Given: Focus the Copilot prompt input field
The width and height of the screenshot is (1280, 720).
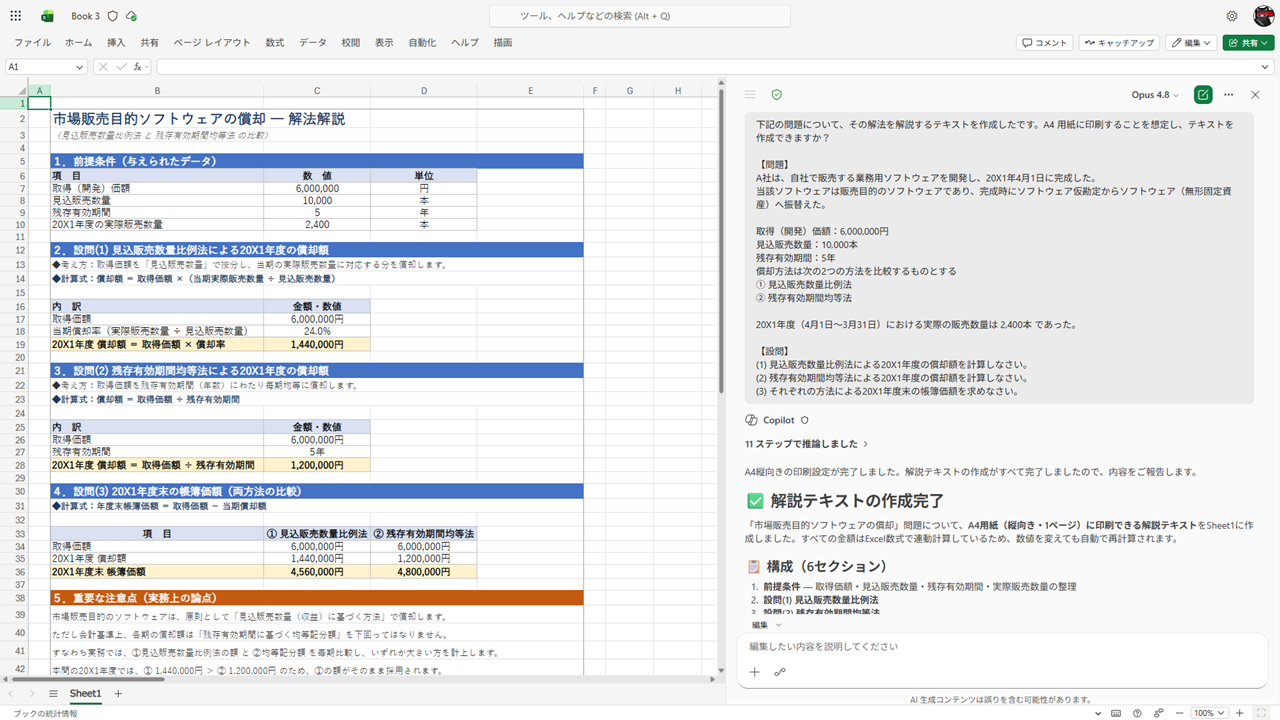Looking at the screenshot, I should [x=1000, y=647].
